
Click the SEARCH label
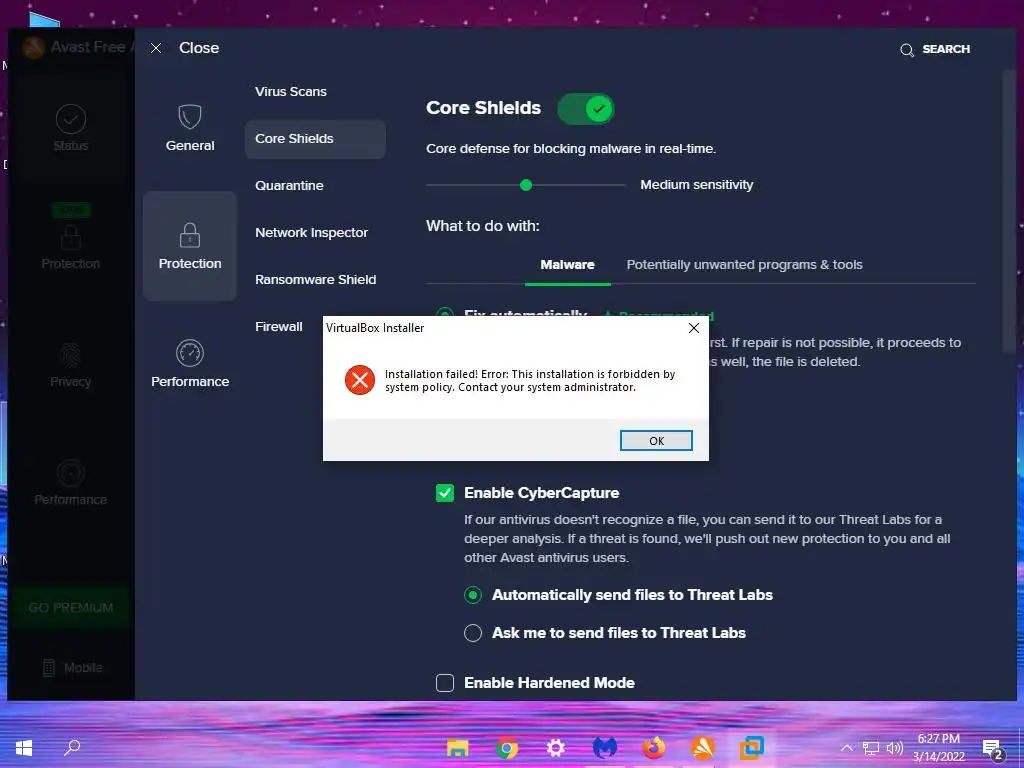coord(946,50)
